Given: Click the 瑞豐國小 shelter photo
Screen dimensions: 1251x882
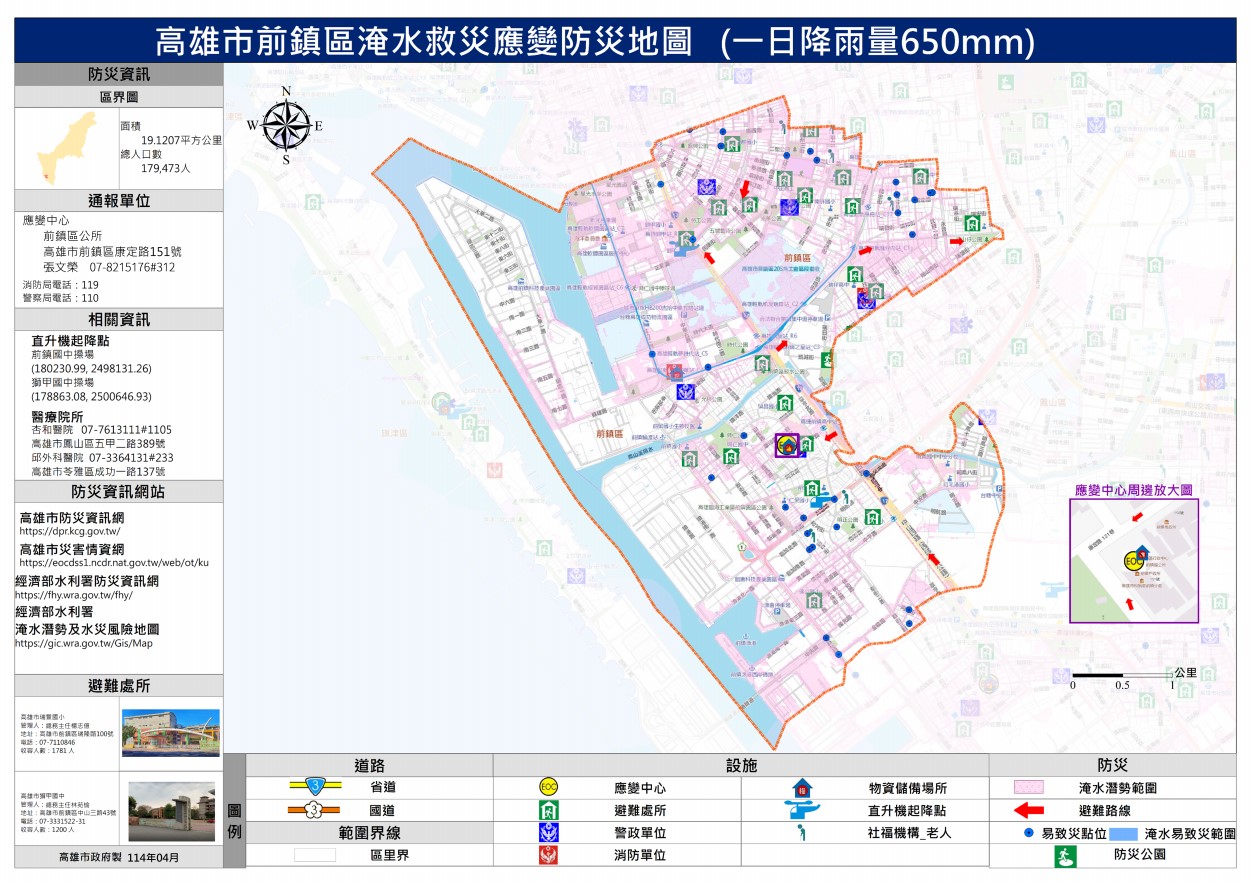Looking at the screenshot, I should 170,733.
